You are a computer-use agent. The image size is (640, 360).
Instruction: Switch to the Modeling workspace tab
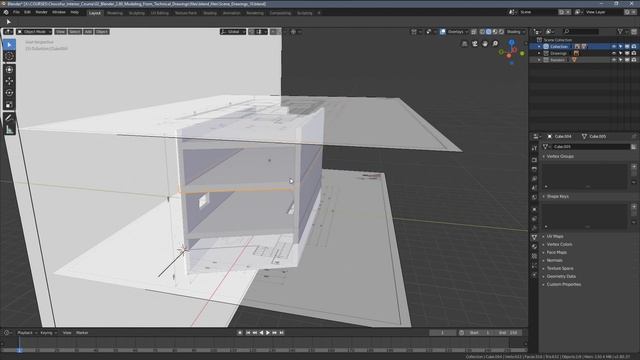(115, 13)
